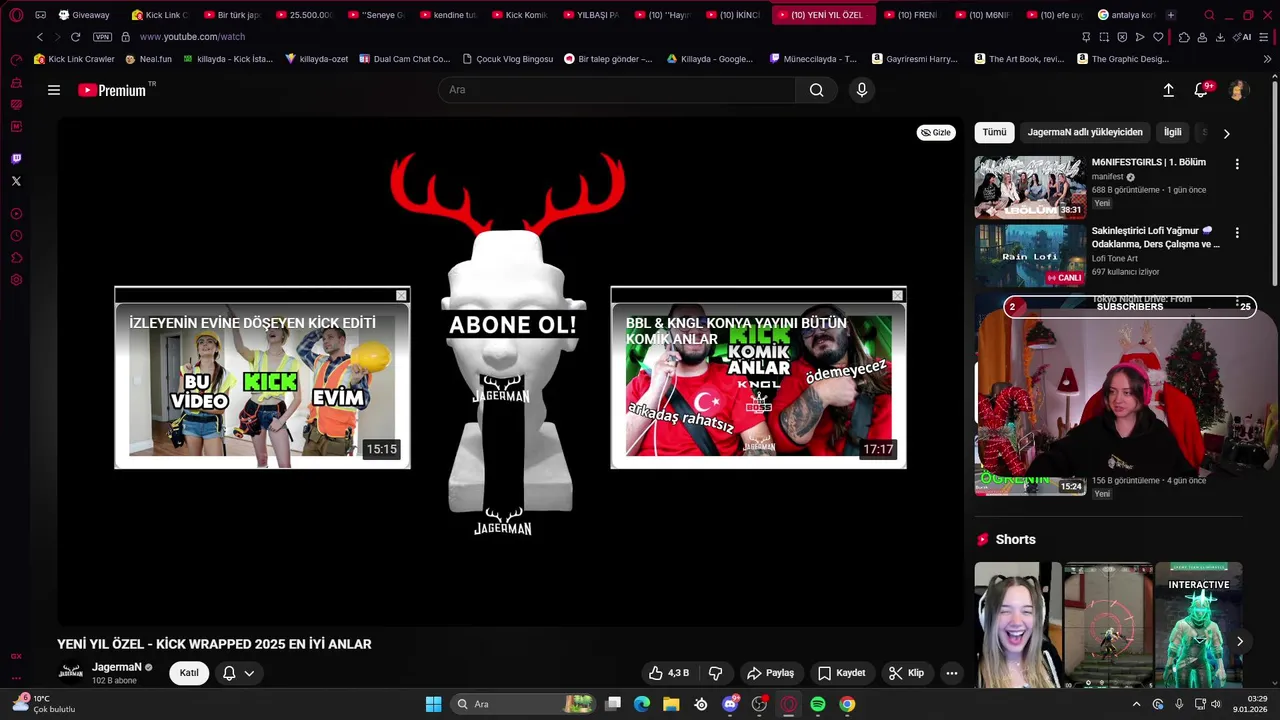Switch to Kick Link browser tab

point(160,15)
